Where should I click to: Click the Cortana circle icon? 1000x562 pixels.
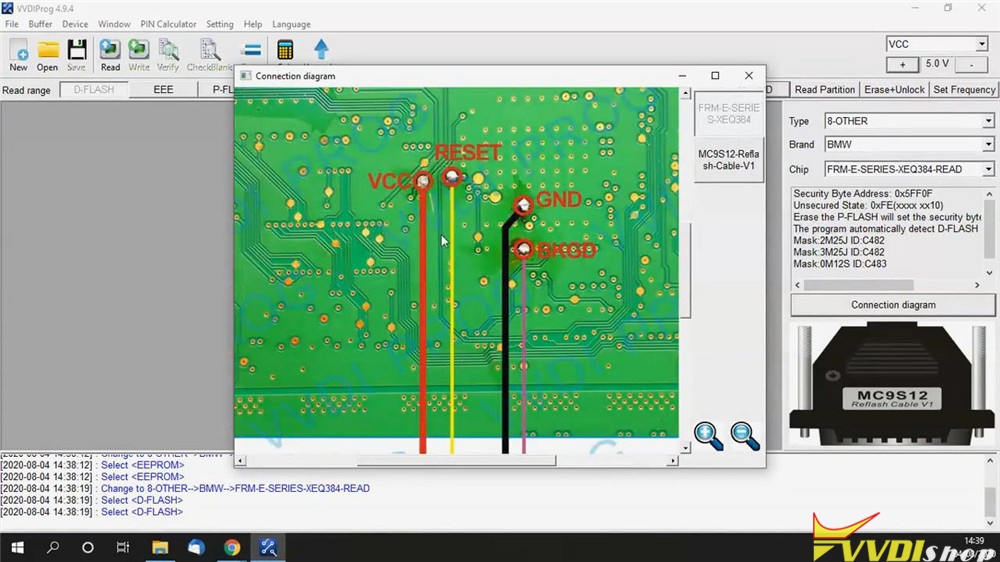pyautogui.click(x=88, y=547)
